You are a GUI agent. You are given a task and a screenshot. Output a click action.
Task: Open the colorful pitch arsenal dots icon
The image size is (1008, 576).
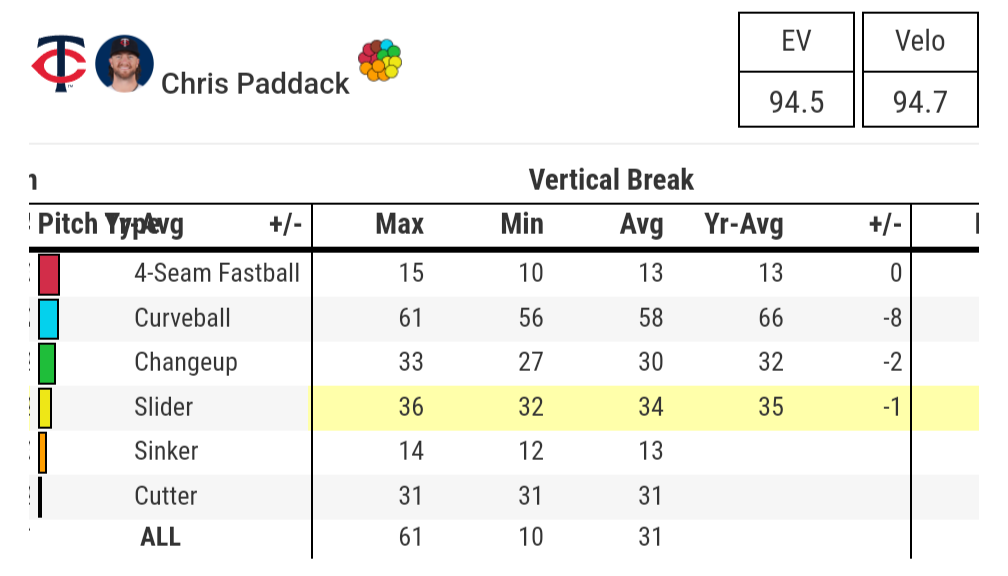(380, 61)
